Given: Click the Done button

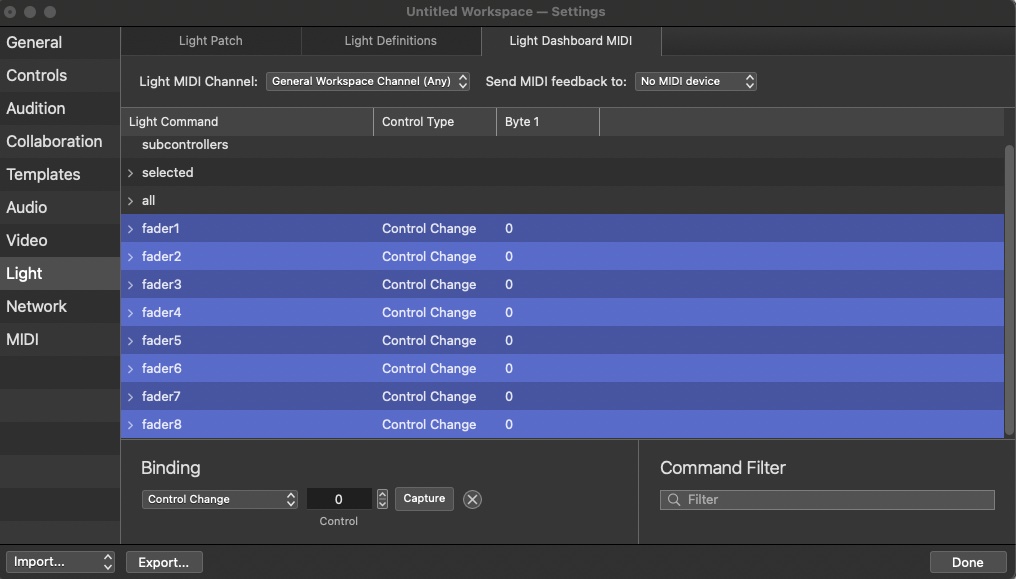Looking at the screenshot, I should (967, 562).
